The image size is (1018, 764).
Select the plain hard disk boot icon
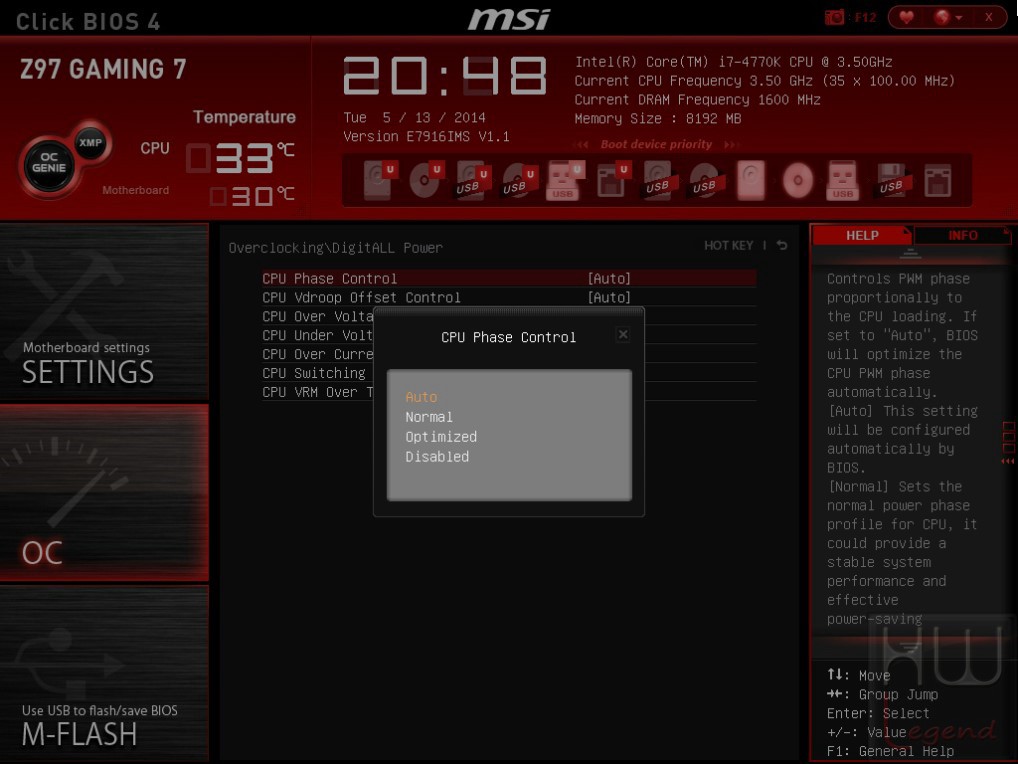click(751, 180)
